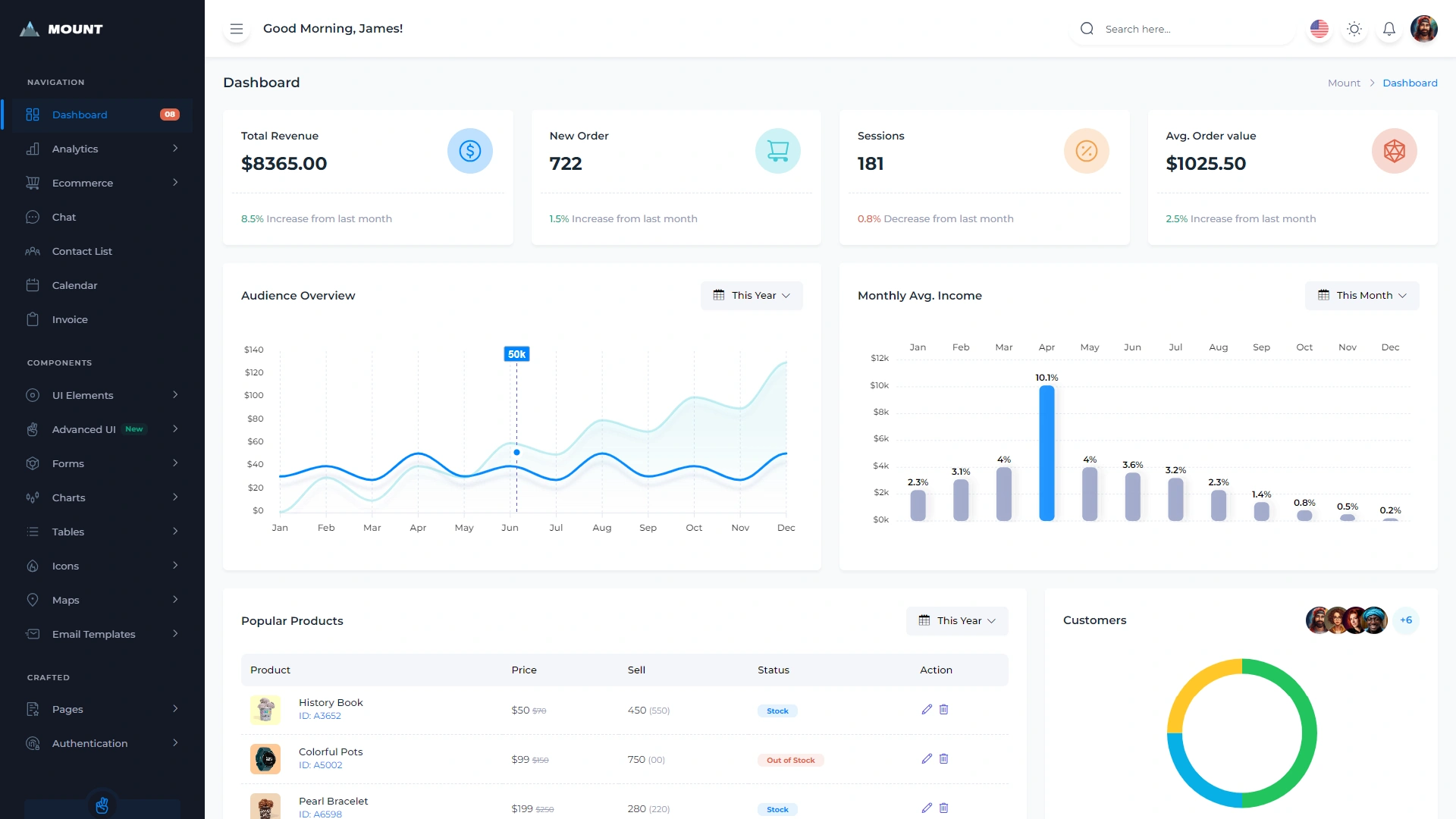Viewport: 1456px width, 819px height.
Task: Click the shopping cart icon on New Order card
Action: click(x=779, y=151)
